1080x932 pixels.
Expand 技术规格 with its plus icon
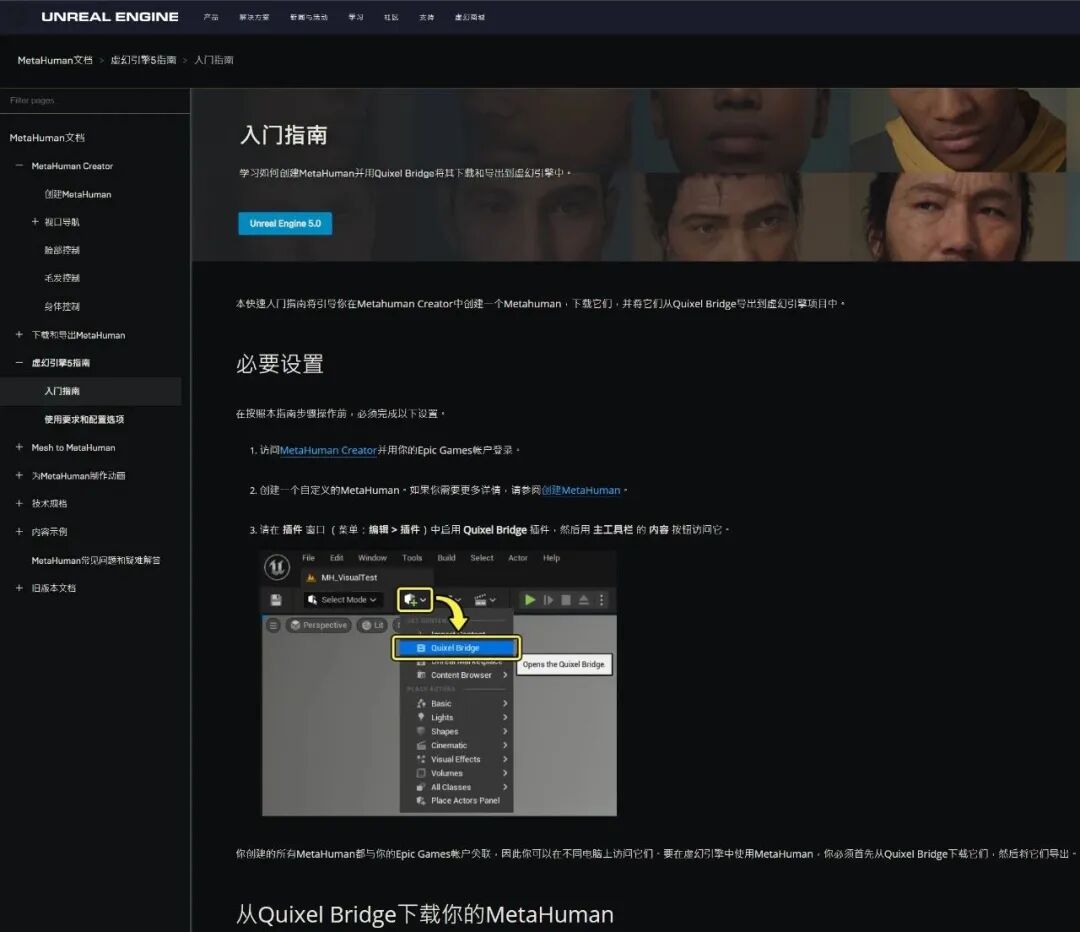(x=19, y=503)
